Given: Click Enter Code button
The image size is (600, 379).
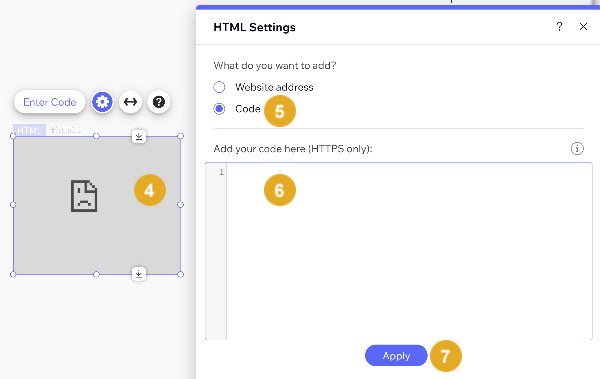Looking at the screenshot, I should [50, 102].
